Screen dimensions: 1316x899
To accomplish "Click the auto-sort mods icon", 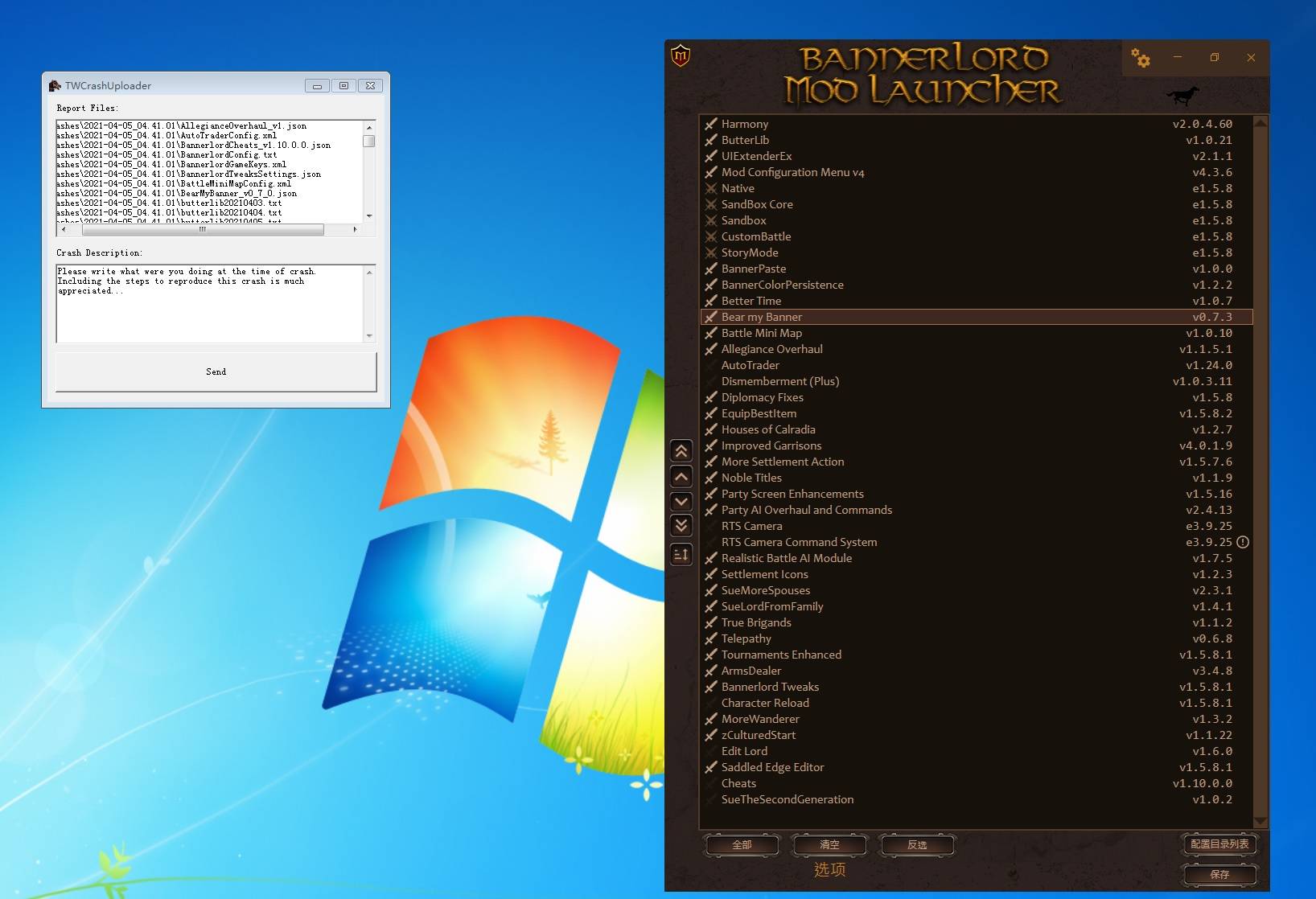I will coord(681,554).
